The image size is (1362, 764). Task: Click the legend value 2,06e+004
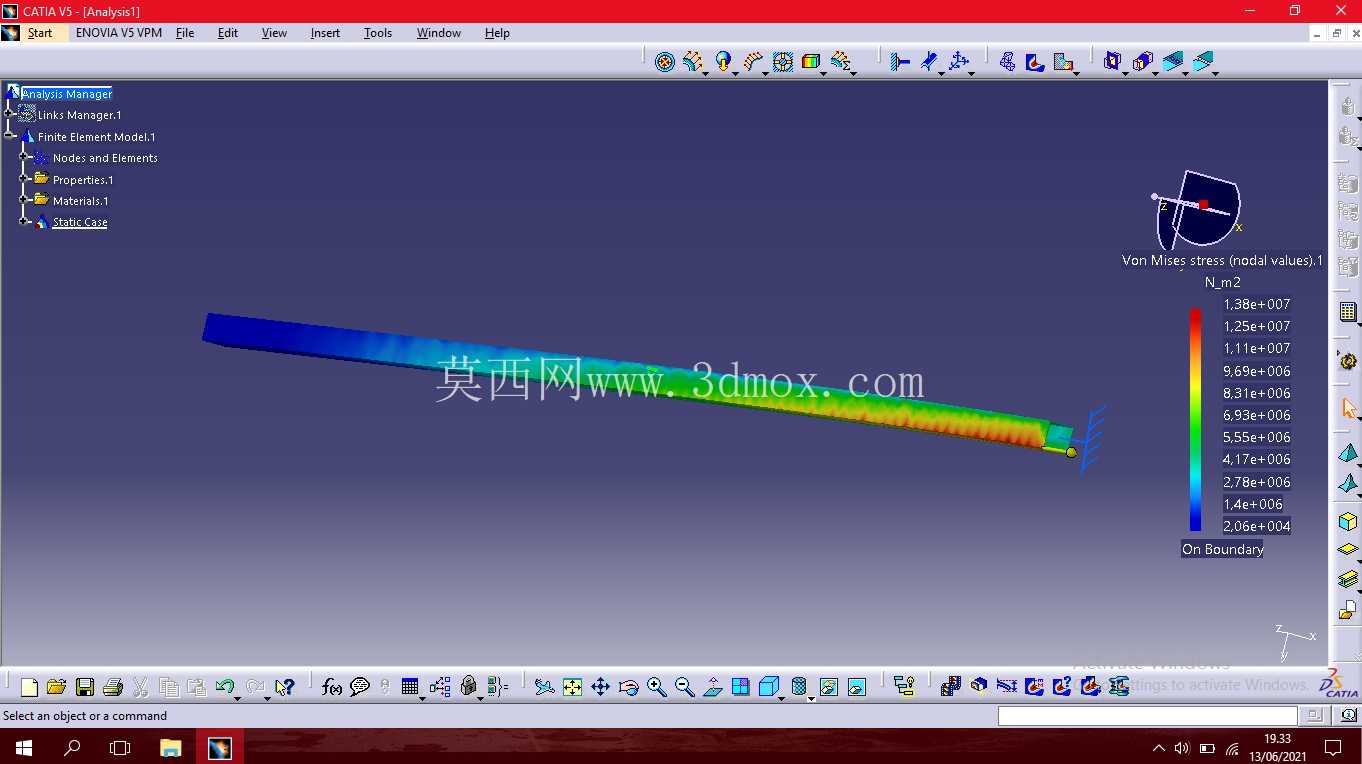tap(1257, 526)
